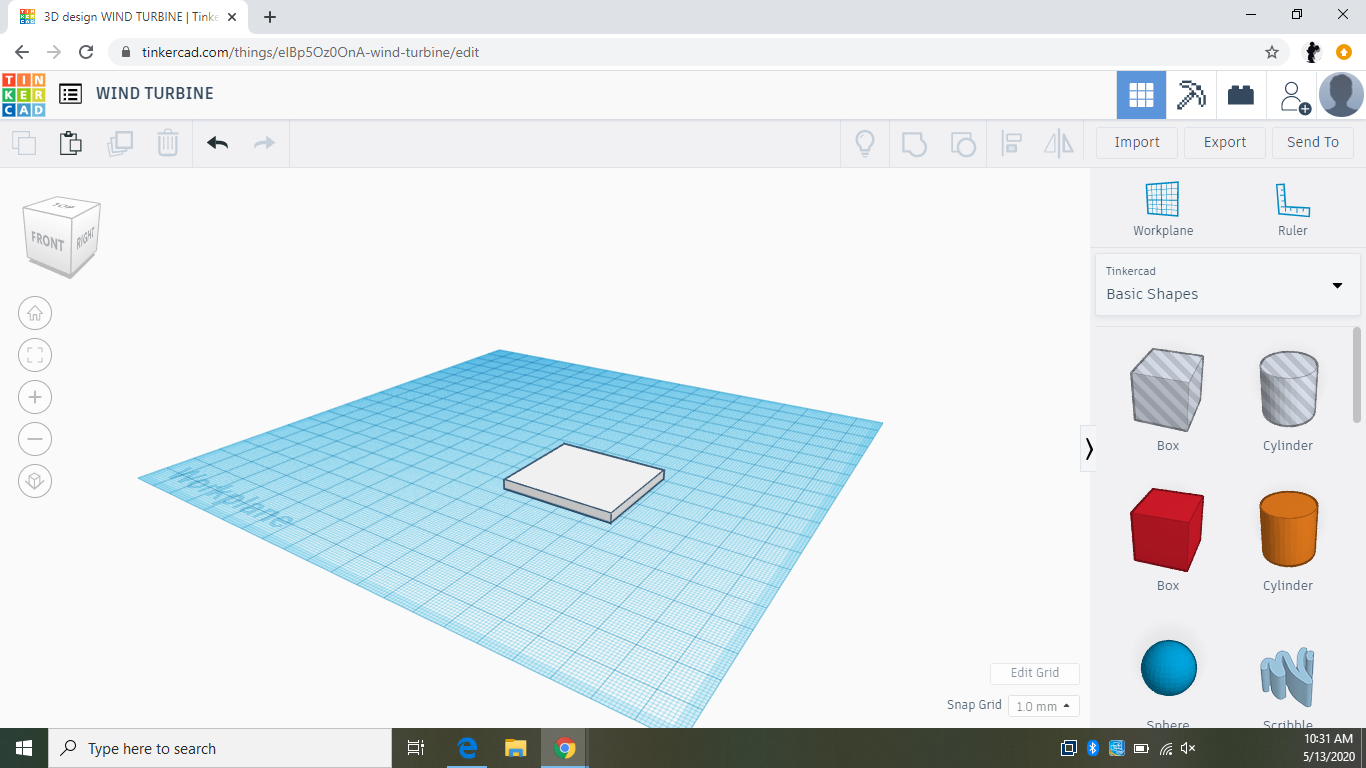Toggle perspective view mode
1366x768 pixels.
coord(35,481)
